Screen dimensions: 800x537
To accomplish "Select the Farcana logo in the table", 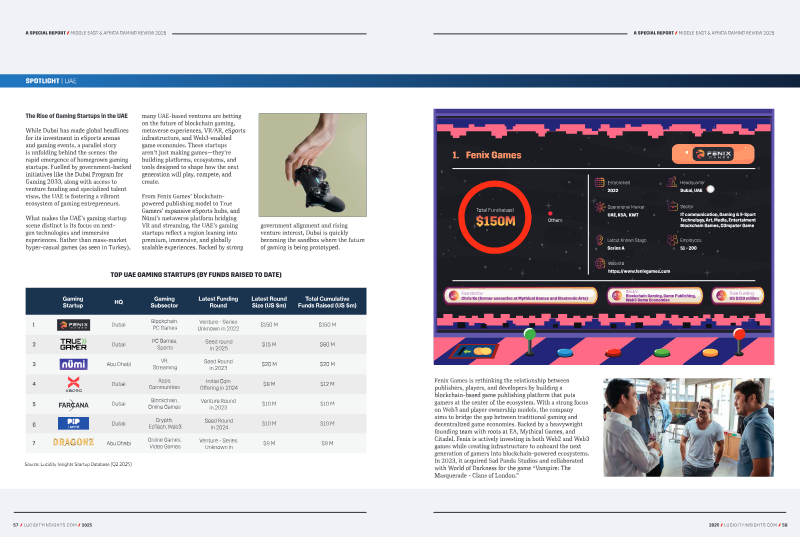I will point(73,404).
